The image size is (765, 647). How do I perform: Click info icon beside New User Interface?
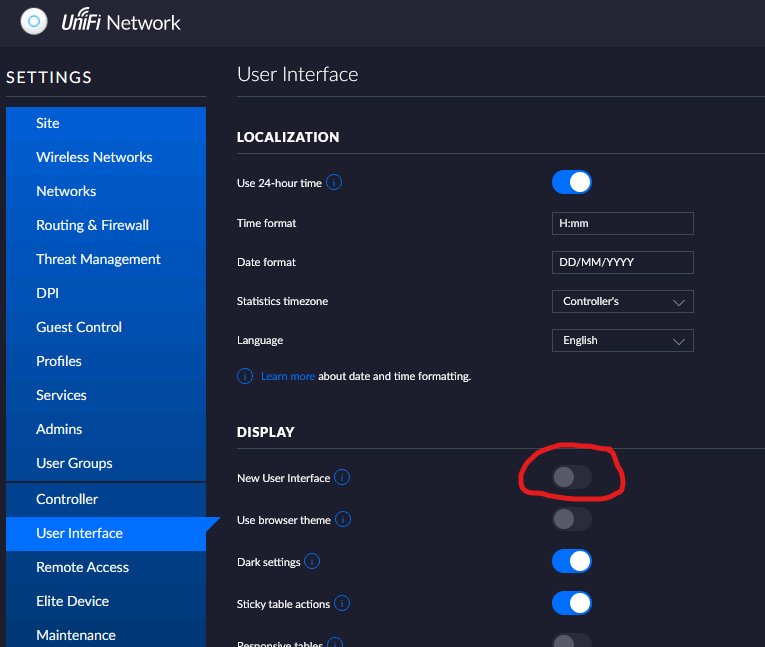tap(342, 478)
